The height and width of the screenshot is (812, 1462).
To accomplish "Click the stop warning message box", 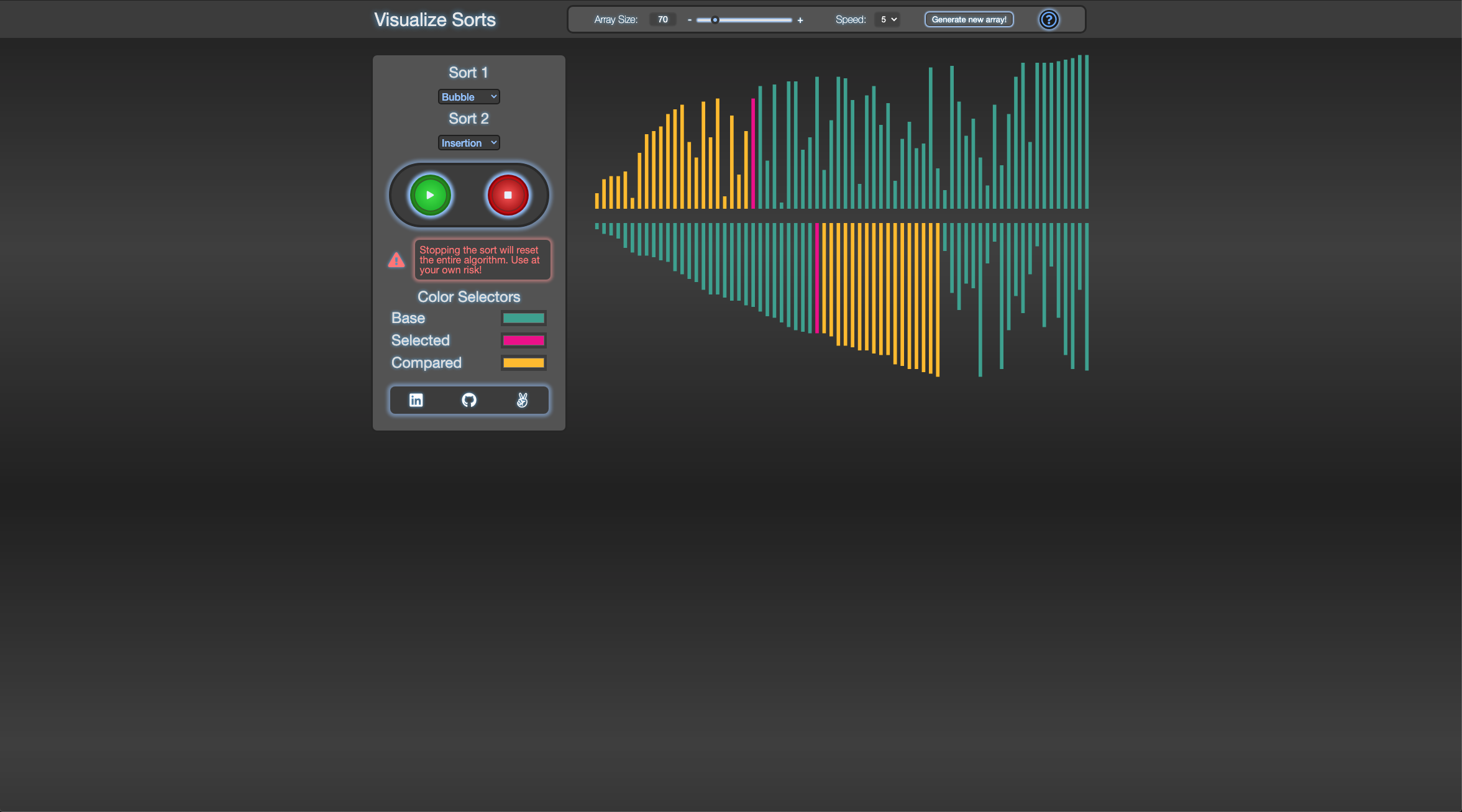I will 482,260.
